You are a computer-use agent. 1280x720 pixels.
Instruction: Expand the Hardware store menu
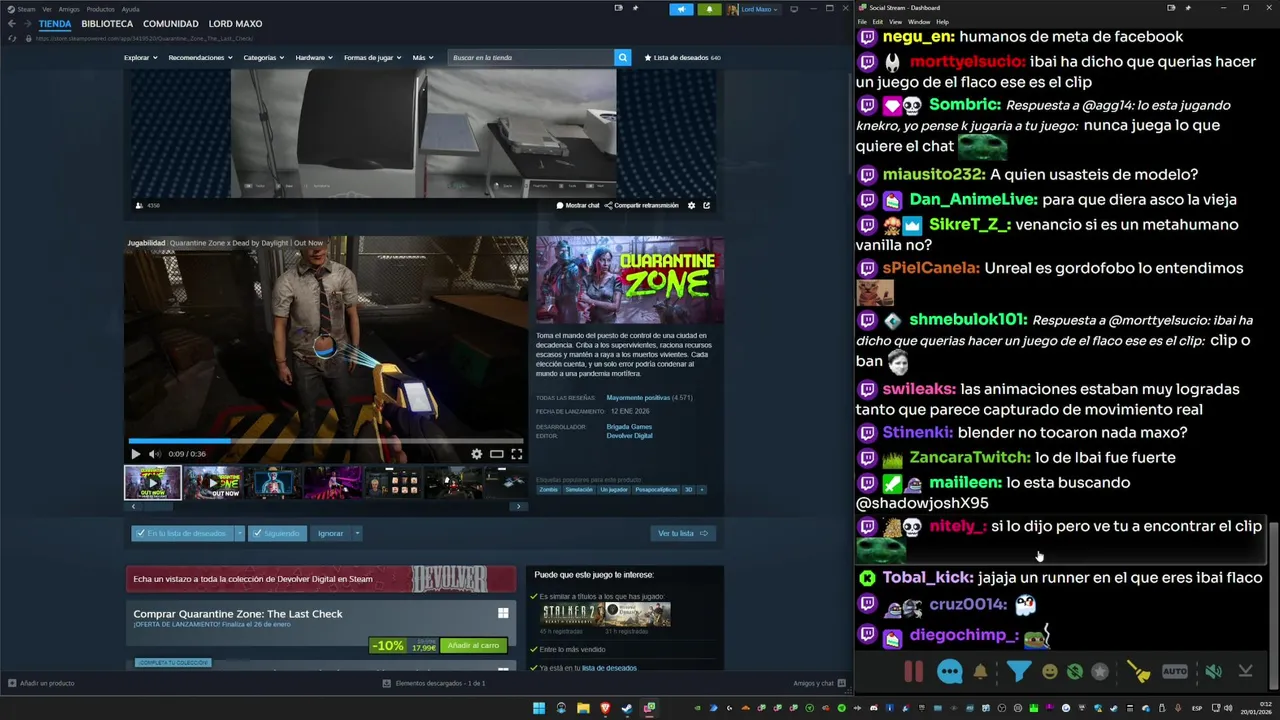[314, 58]
